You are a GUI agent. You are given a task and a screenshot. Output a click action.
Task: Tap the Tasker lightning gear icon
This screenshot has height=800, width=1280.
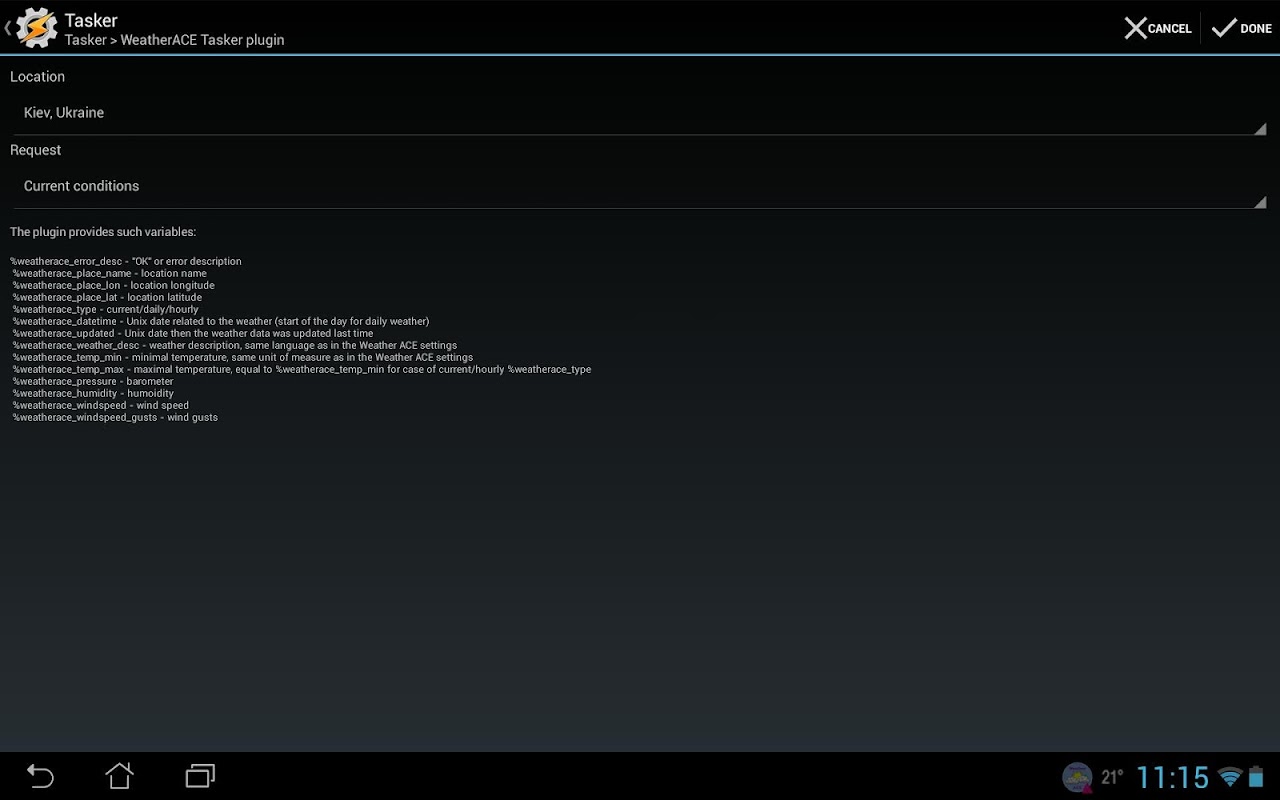click(37, 28)
